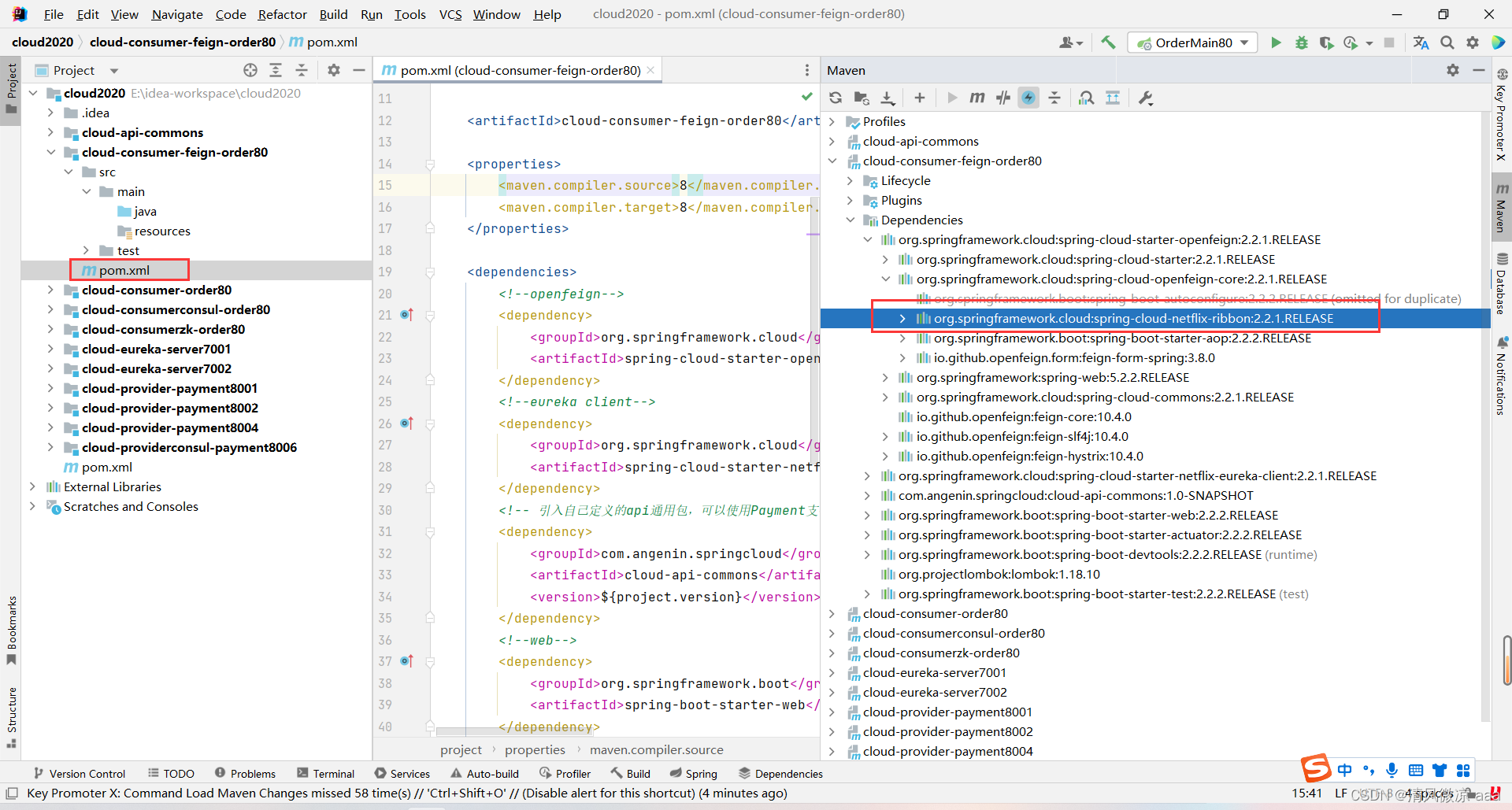Open Spring tool window
1512x810 pixels.
point(694,774)
